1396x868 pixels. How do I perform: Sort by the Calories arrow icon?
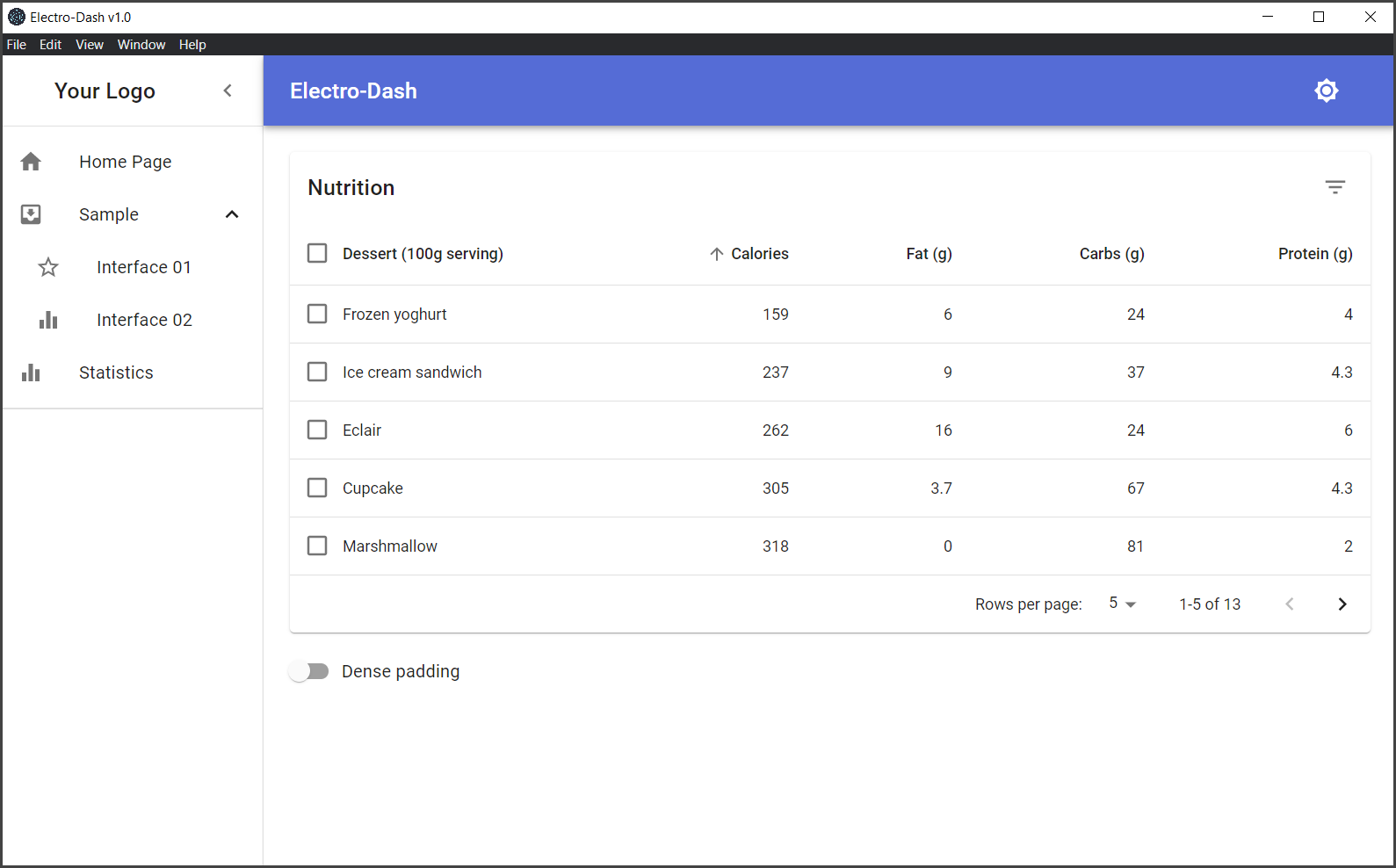click(x=716, y=254)
